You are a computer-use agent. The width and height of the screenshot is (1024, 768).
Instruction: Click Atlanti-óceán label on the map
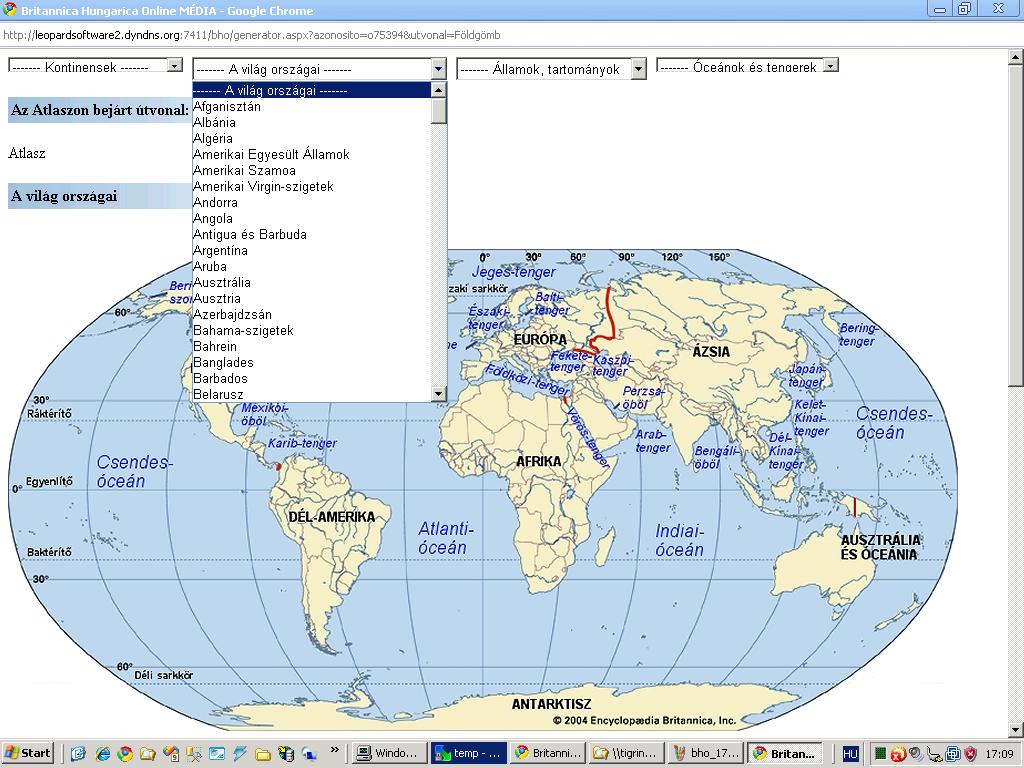(445, 537)
